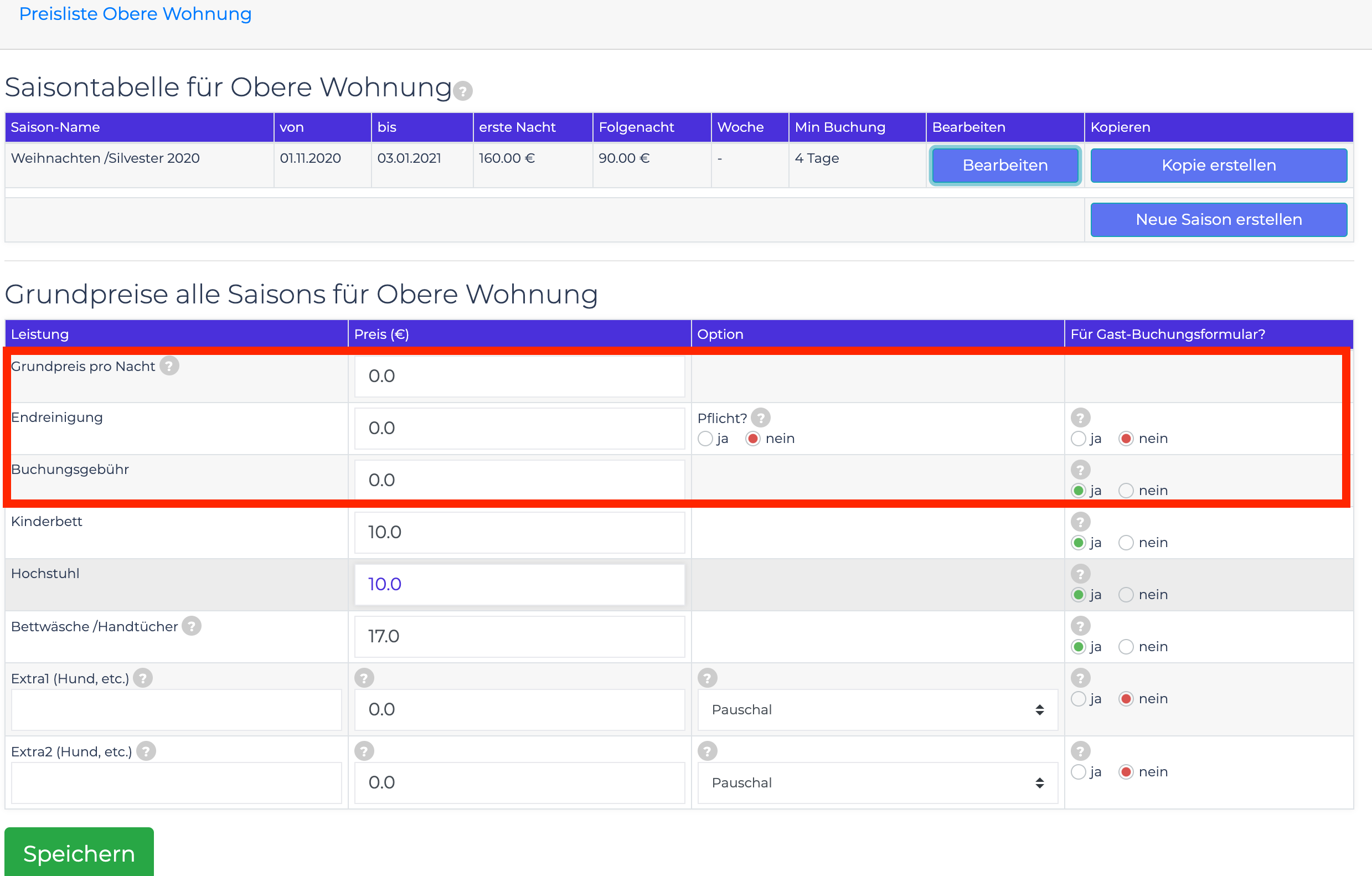Open Extra1 Pauschal option dropdown
This screenshot has width=1372, height=876.
tap(878, 710)
